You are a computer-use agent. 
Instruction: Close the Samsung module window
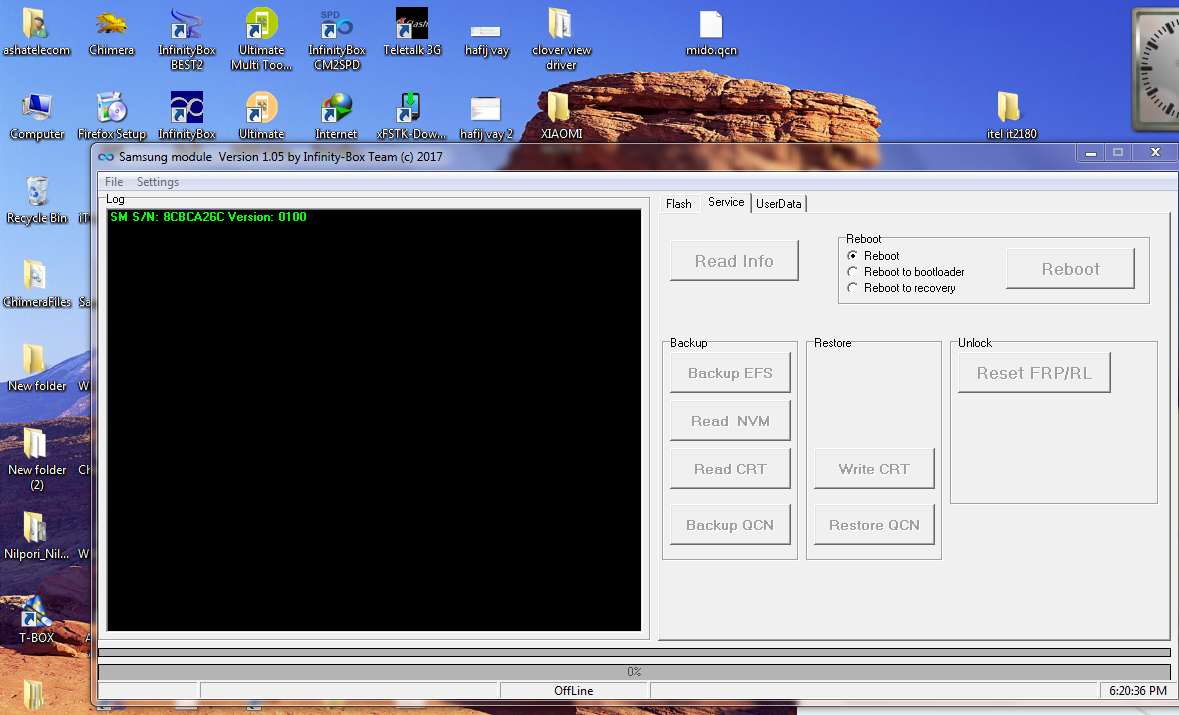[1156, 153]
